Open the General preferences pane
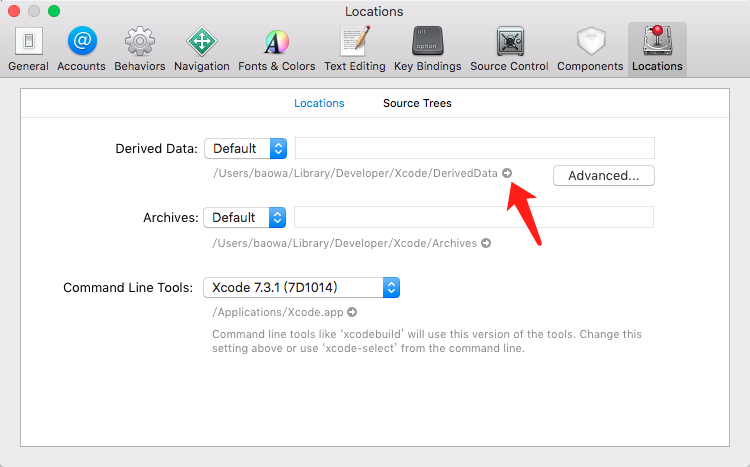Screen dimensions: 750x467 (x=29, y=49)
